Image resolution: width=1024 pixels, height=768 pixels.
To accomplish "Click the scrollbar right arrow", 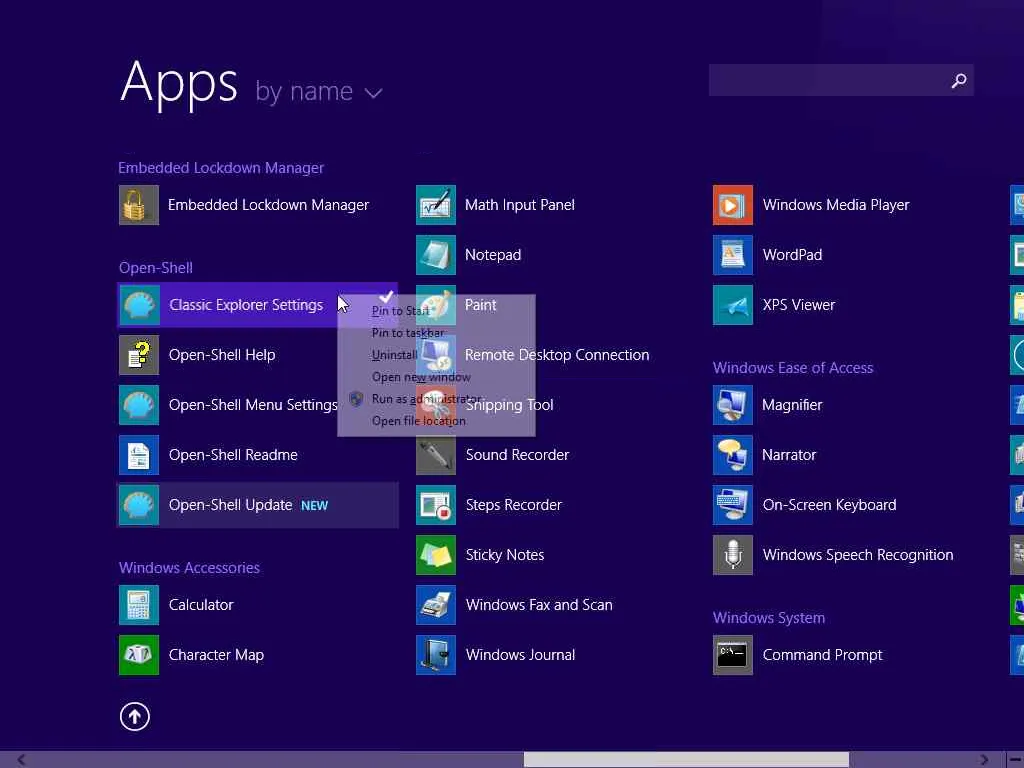I will click(x=984, y=760).
